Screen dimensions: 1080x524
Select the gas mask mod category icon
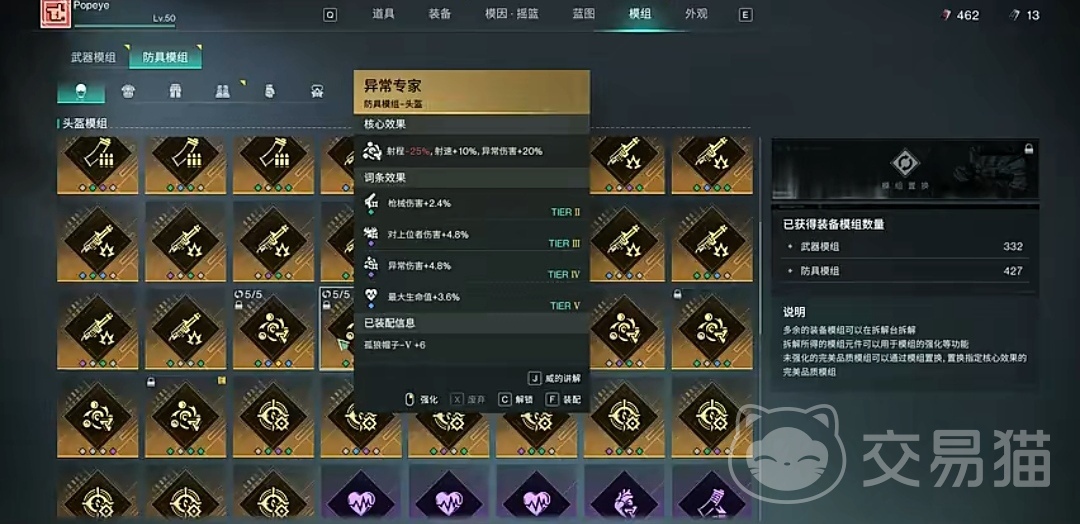coord(317,91)
